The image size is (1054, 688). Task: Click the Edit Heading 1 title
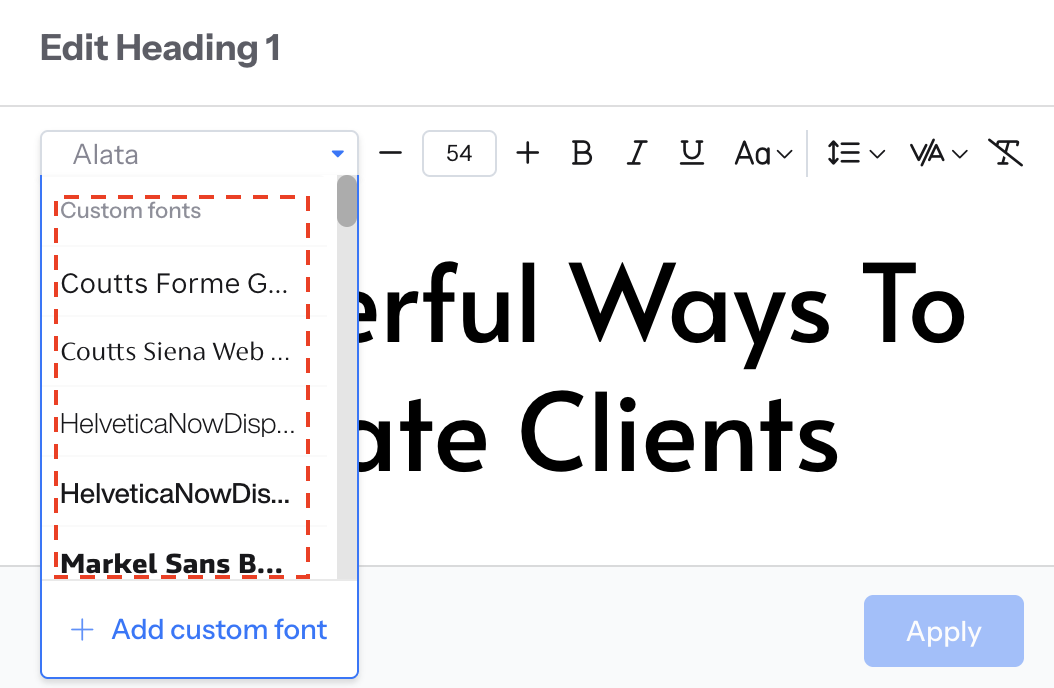click(160, 48)
